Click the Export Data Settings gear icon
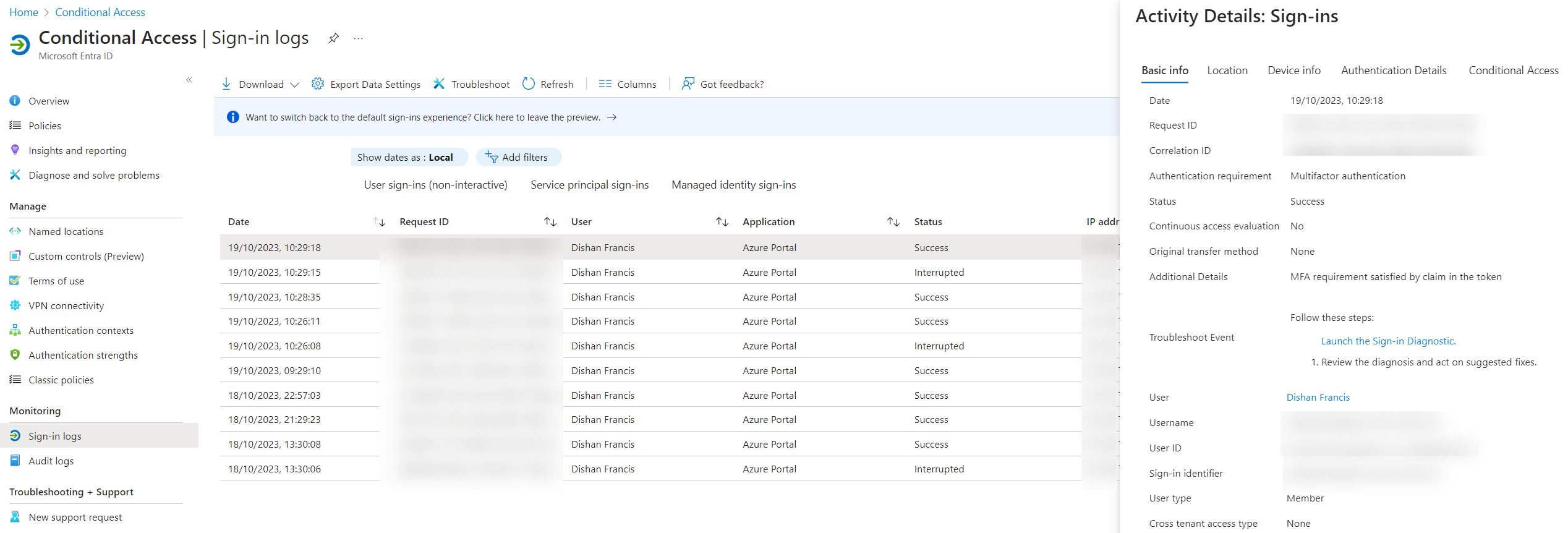The height and width of the screenshot is (533, 1568). coord(317,84)
